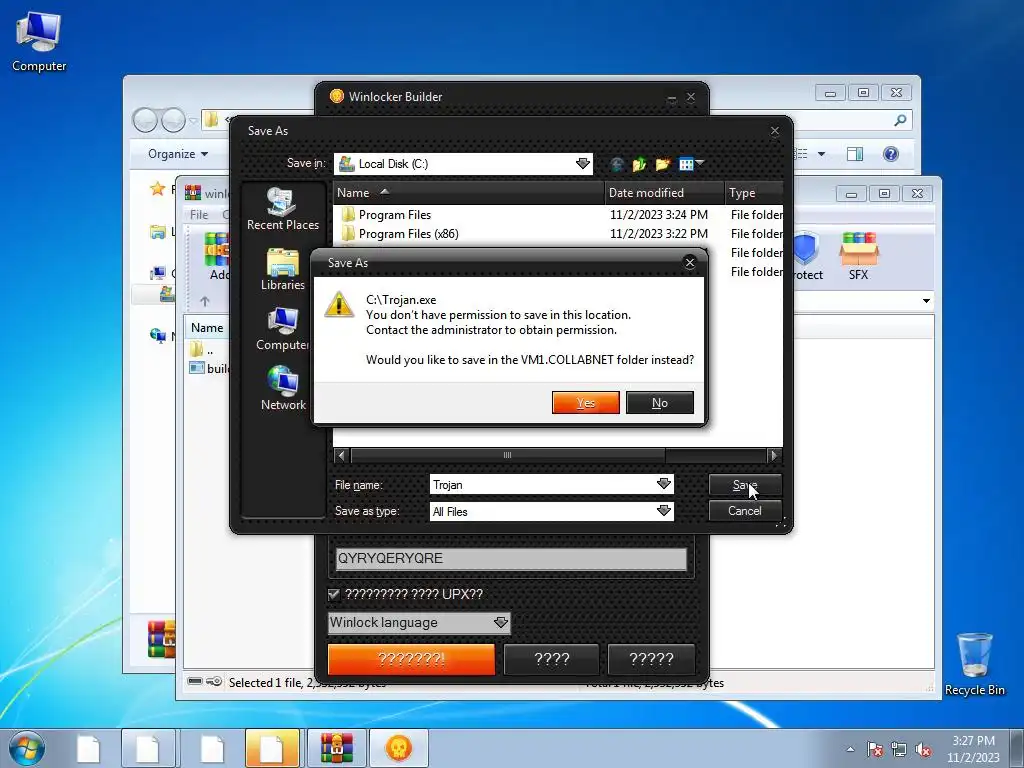Expand the Save as type dropdown
Viewport: 1024px width, 768px height.
click(664, 511)
